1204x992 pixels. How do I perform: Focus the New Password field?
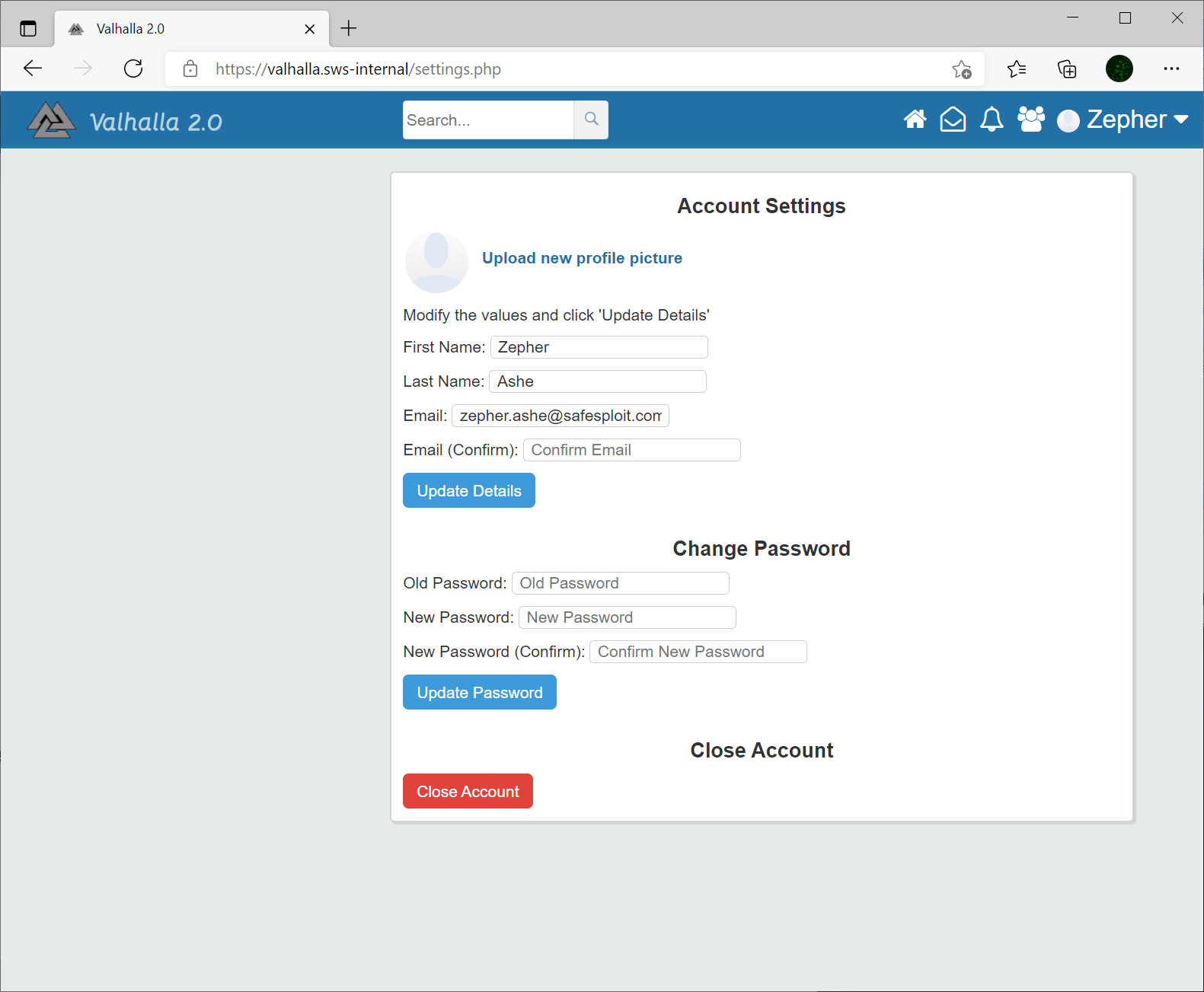point(628,617)
